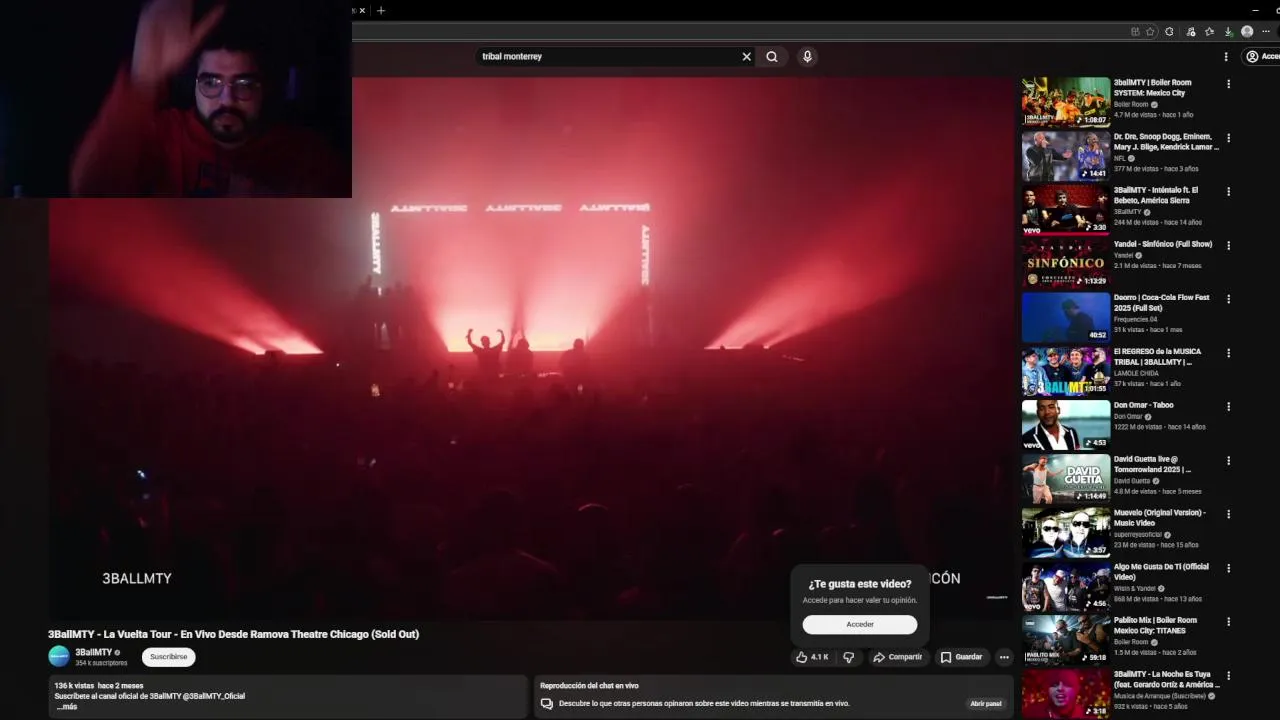
Task: Open the Deorro Coca-Cola Flow Fest thumbnail
Action: coord(1066,317)
